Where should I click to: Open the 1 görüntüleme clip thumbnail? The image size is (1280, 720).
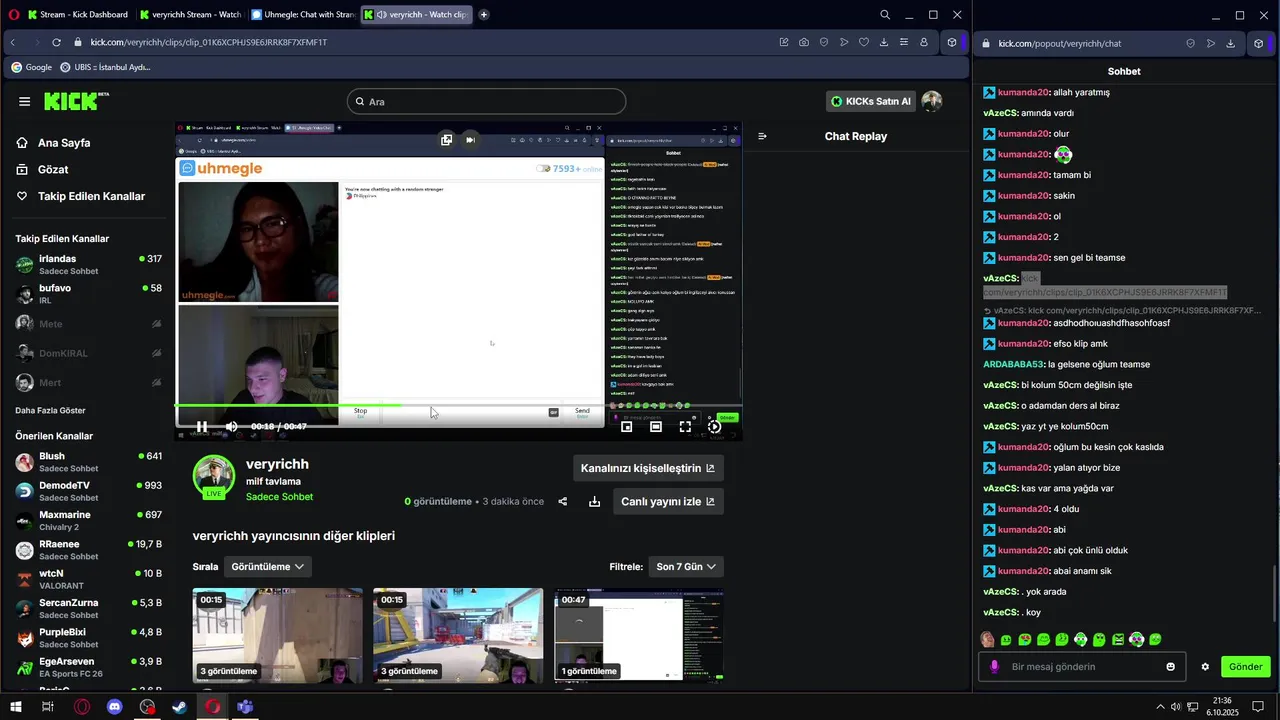639,634
